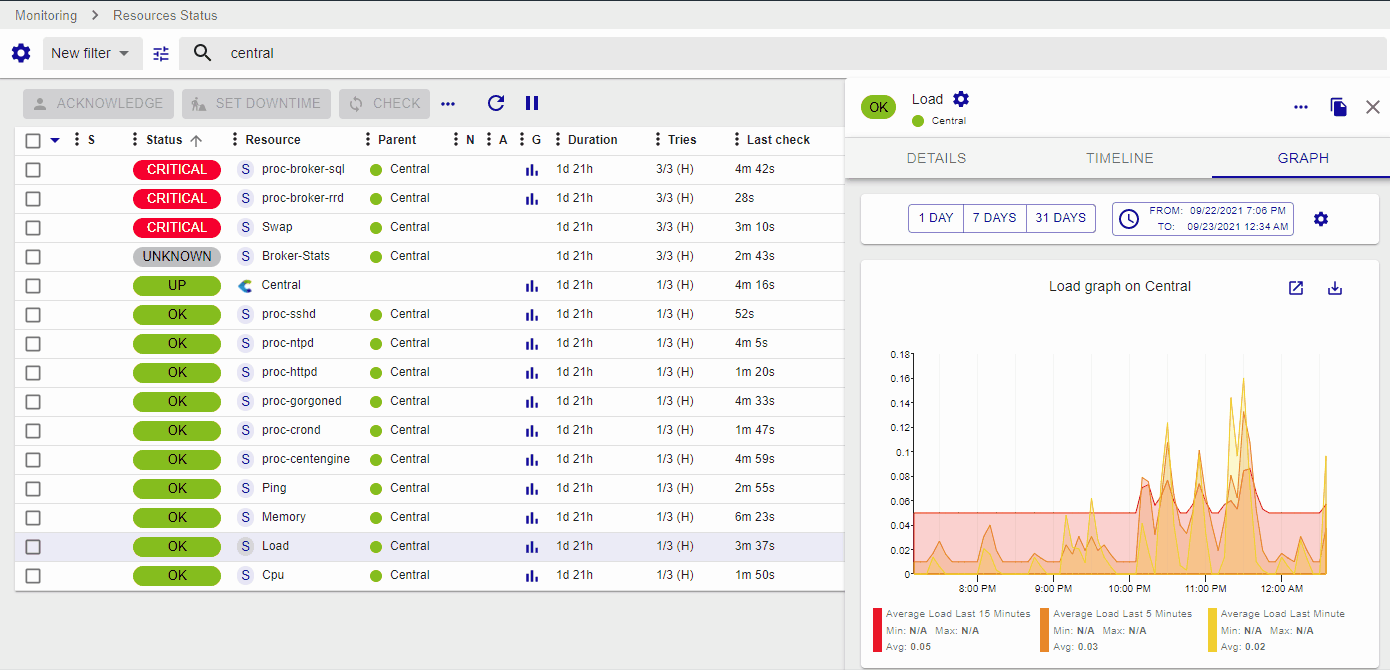Switch to the TIMELINE tab
This screenshot has width=1390, height=670.
pyautogui.click(x=1120, y=158)
